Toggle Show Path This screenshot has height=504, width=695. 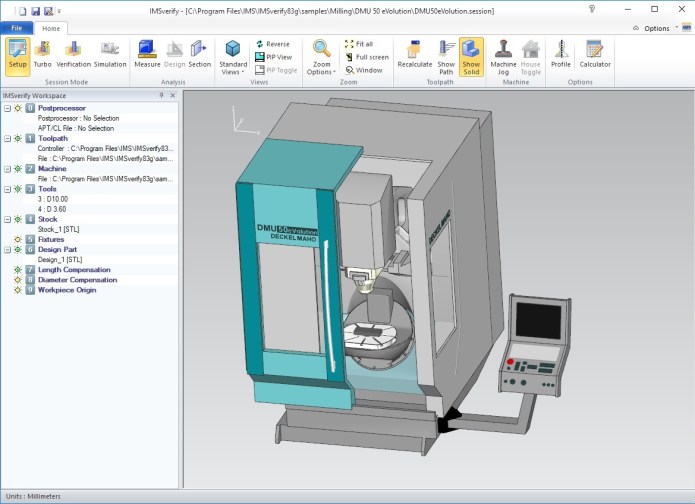click(x=446, y=58)
